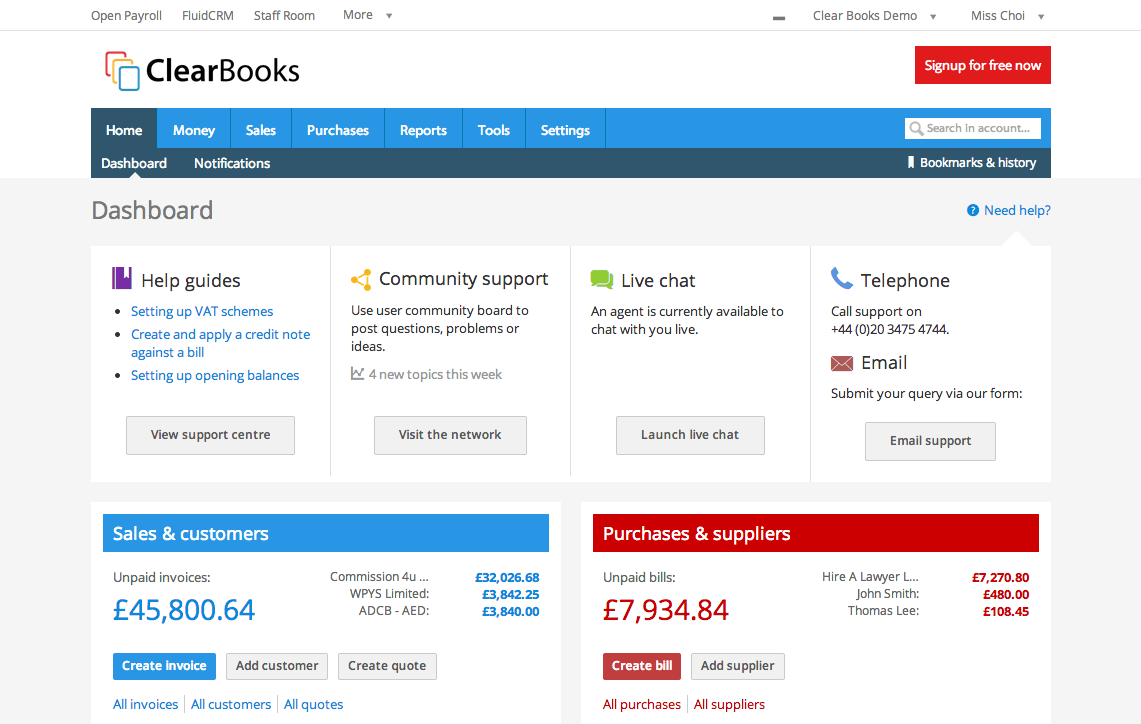
Task: Click the Telephone handset icon
Action: coord(841,278)
